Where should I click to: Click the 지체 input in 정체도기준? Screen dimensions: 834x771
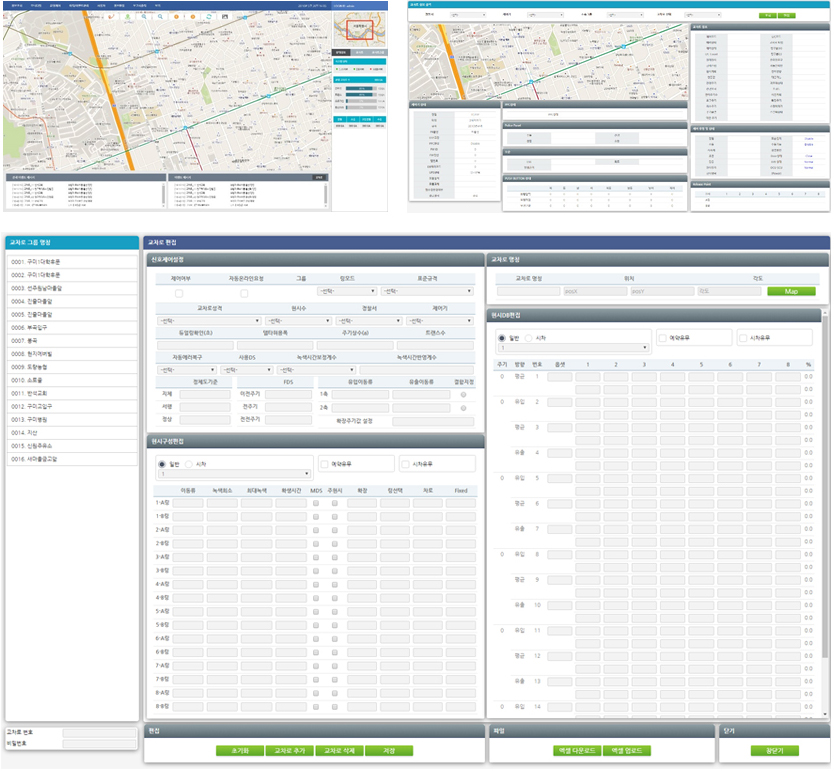point(205,394)
